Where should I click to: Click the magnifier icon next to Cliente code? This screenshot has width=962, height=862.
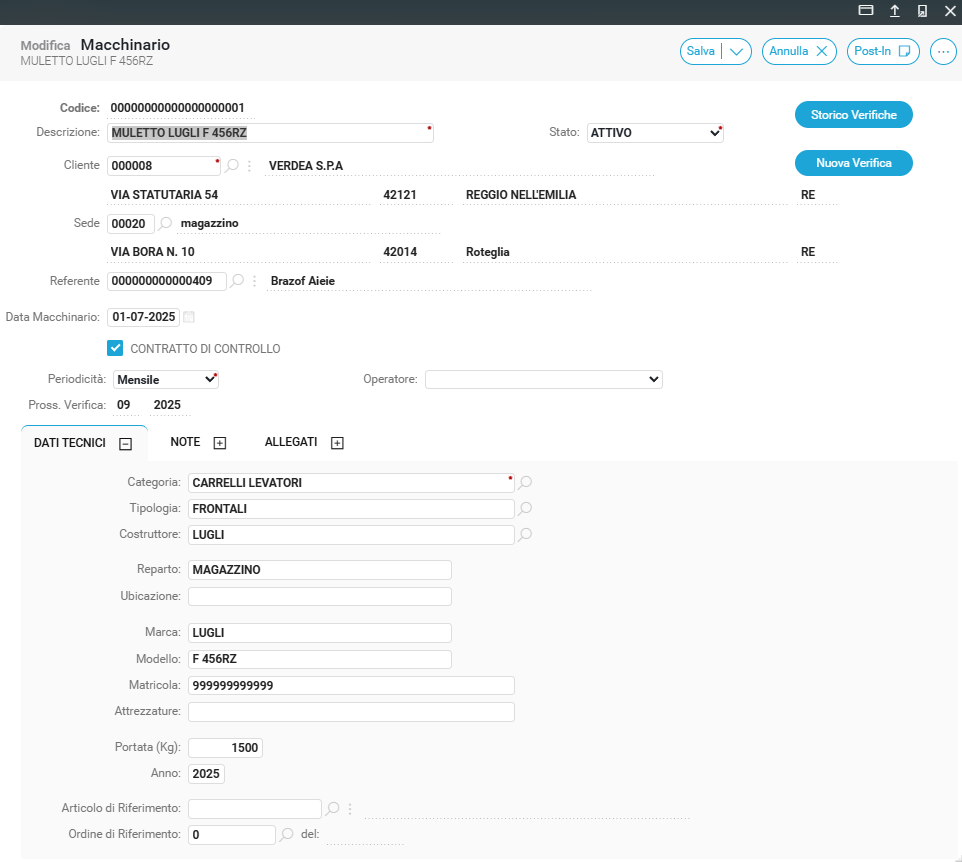pos(233,166)
